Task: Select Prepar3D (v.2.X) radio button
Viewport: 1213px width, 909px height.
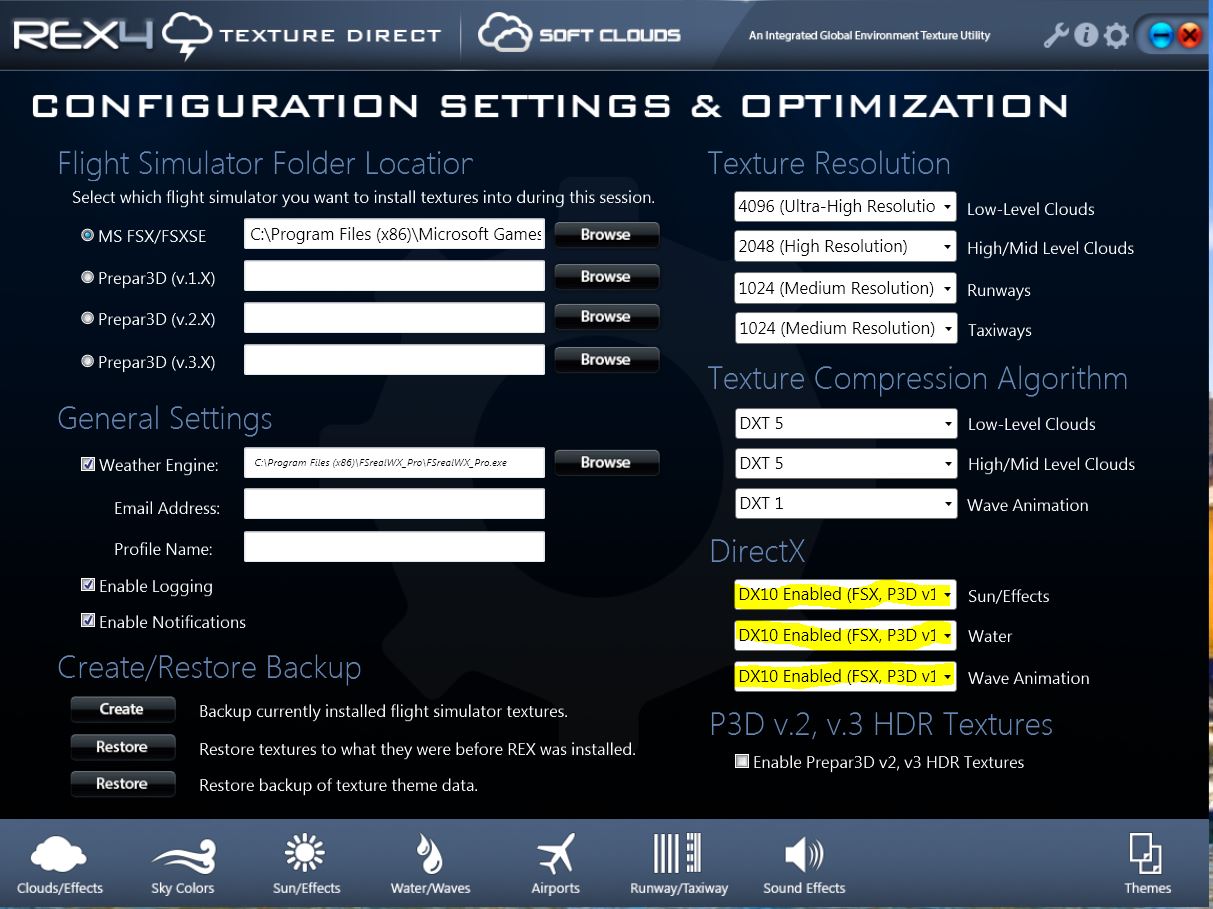Action: (x=87, y=319)
